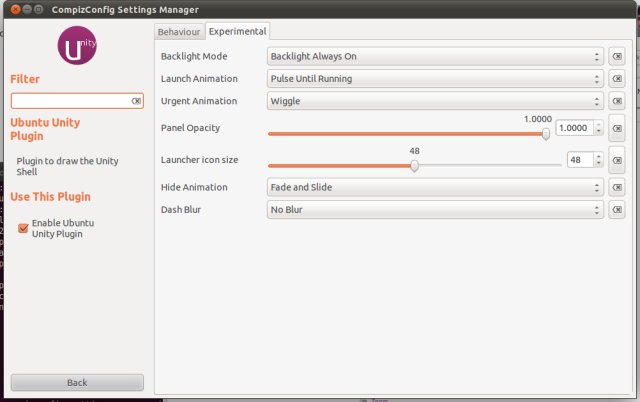This screenshot has width=640, height=402.
Task: Click the Panel Opacity value spinbox
Action: [579, 128]
